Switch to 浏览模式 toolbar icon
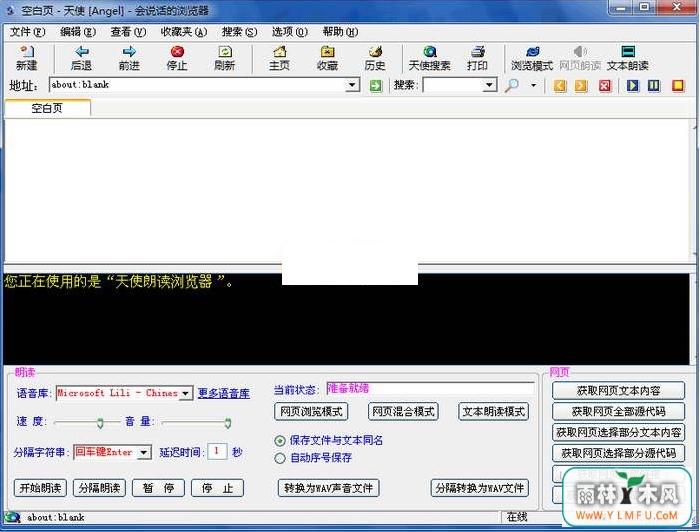The height and width of the screenshot is (532, 700). tap(532, 58)
